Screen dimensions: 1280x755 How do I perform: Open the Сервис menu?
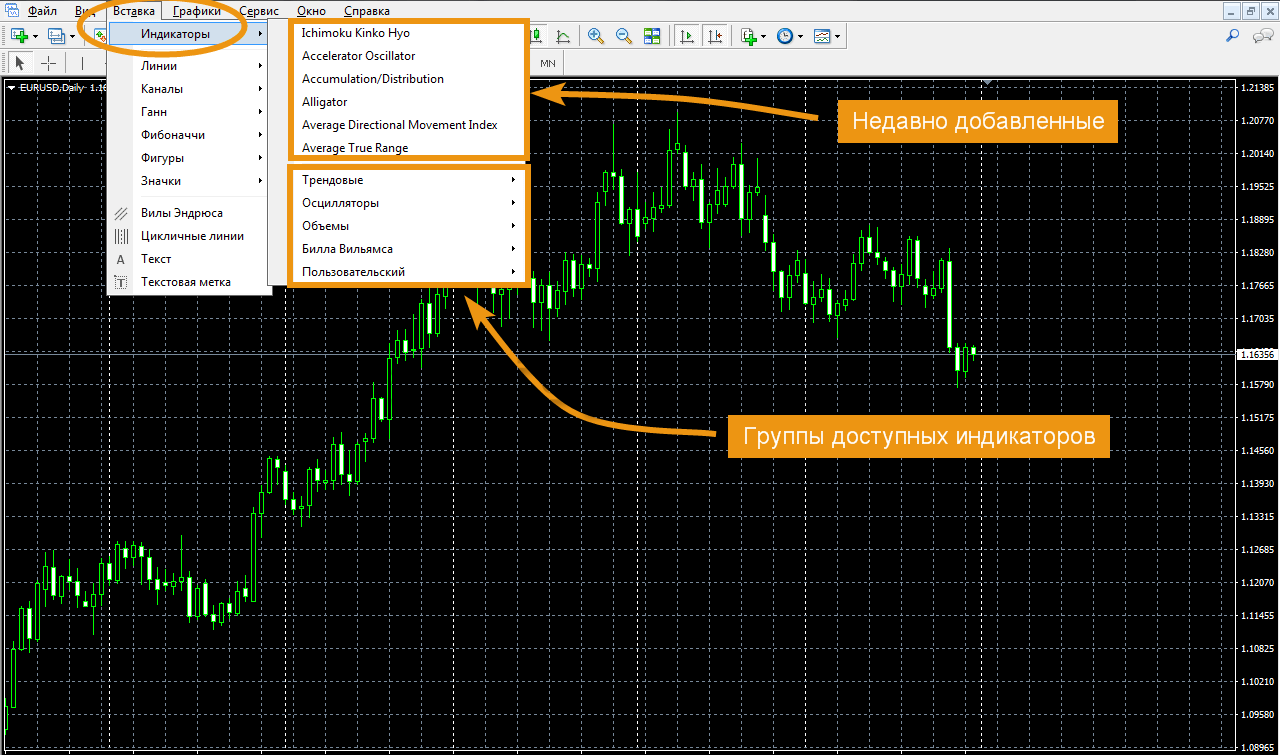[x=259, y=11]
